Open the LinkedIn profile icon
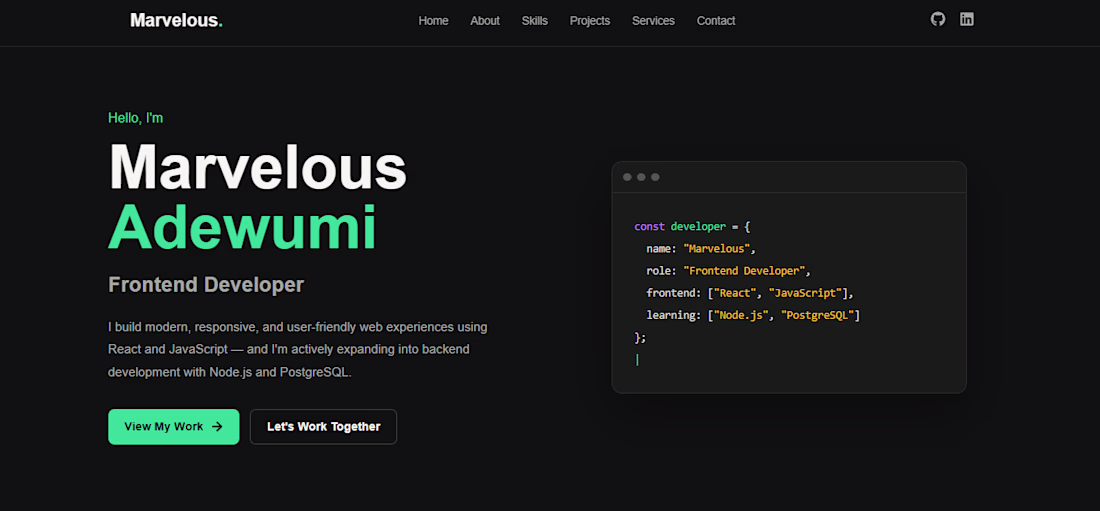The width and height of the screenshot is (1100, 511). pyautogui.click(x=967, y=20)
